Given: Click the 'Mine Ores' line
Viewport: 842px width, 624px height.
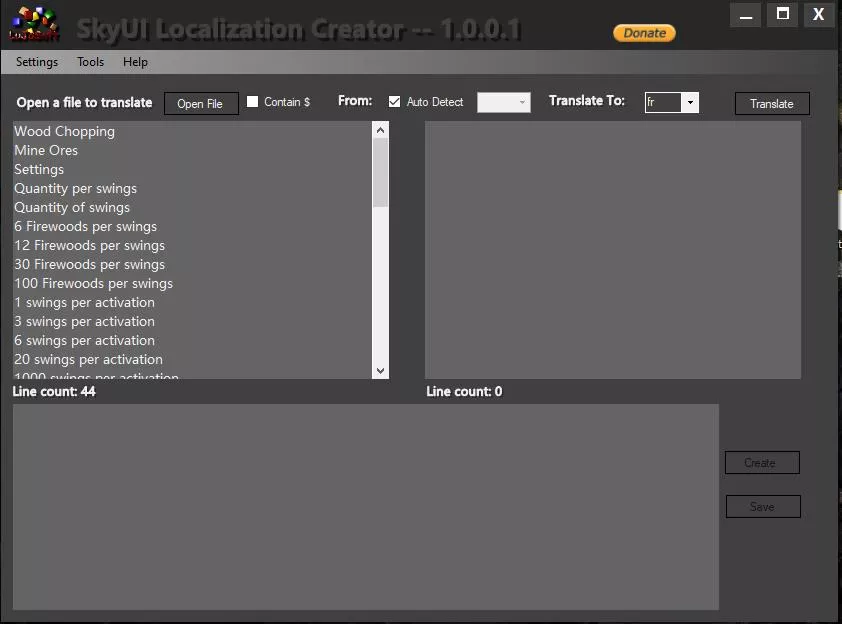Looking at the screenshot, I should [46, 150].
